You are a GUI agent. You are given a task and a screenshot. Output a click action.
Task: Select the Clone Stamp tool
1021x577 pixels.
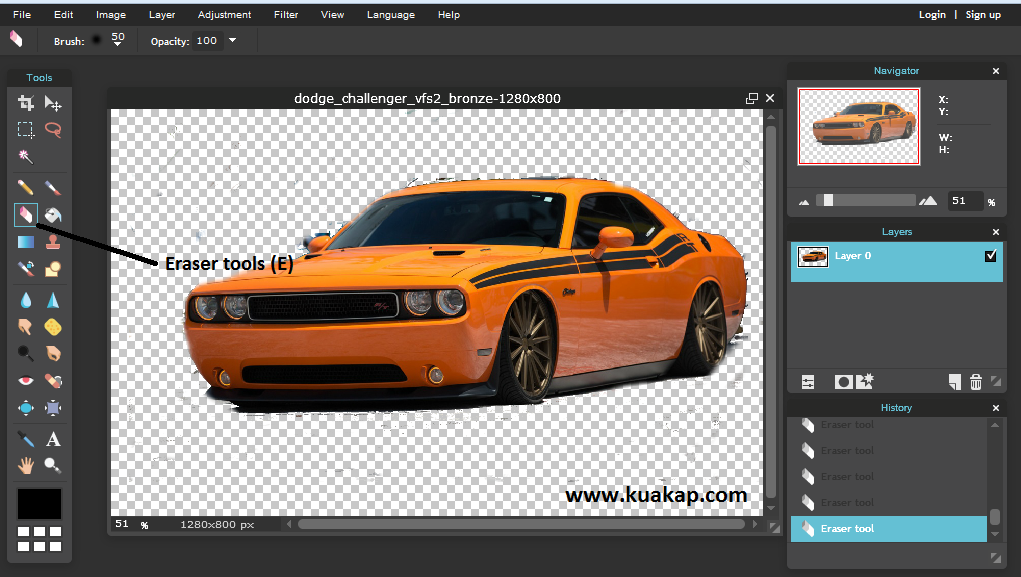tap(53, 242)
